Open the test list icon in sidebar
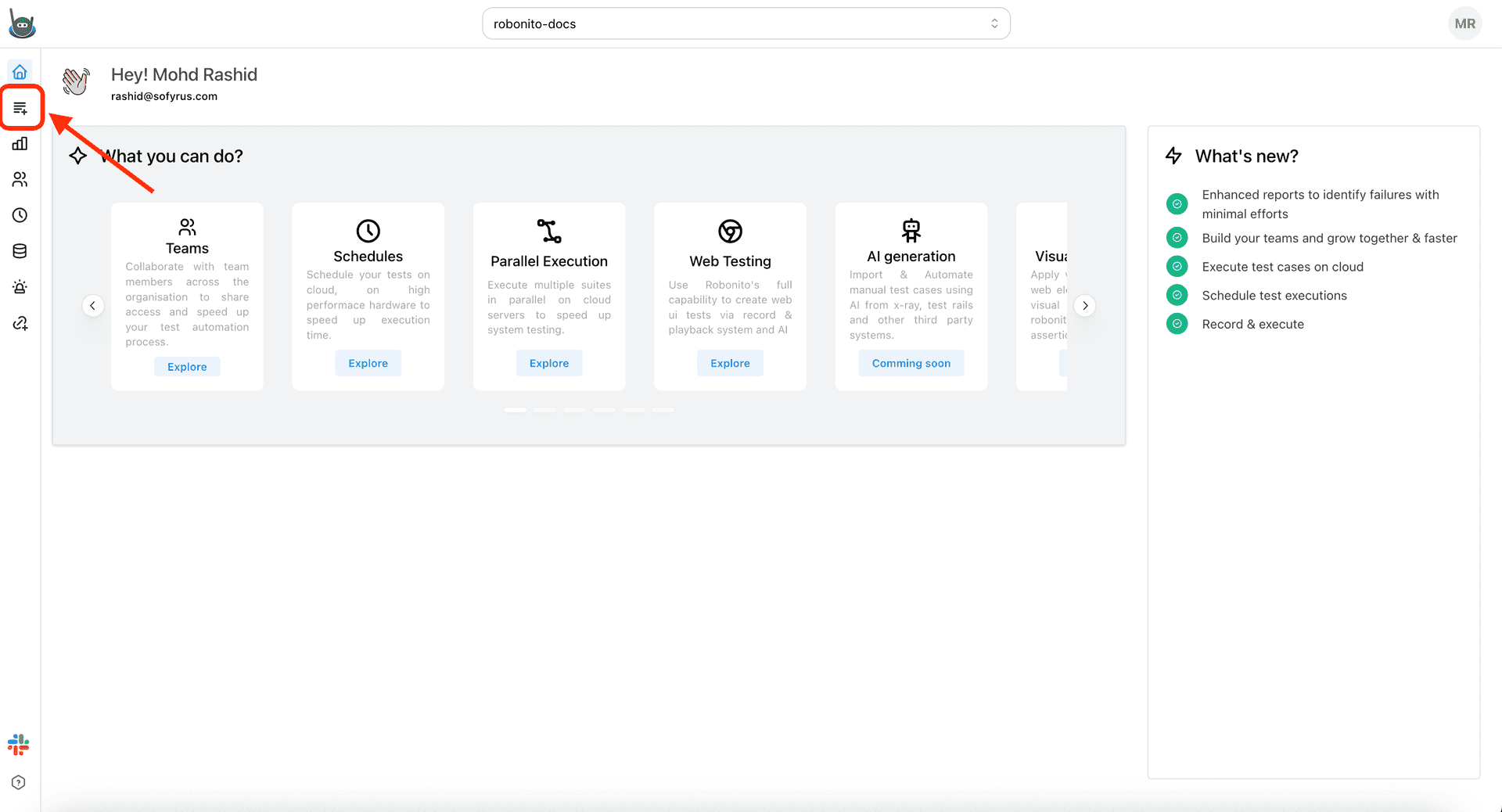1502x812 pixels. [x=20, y=108]
